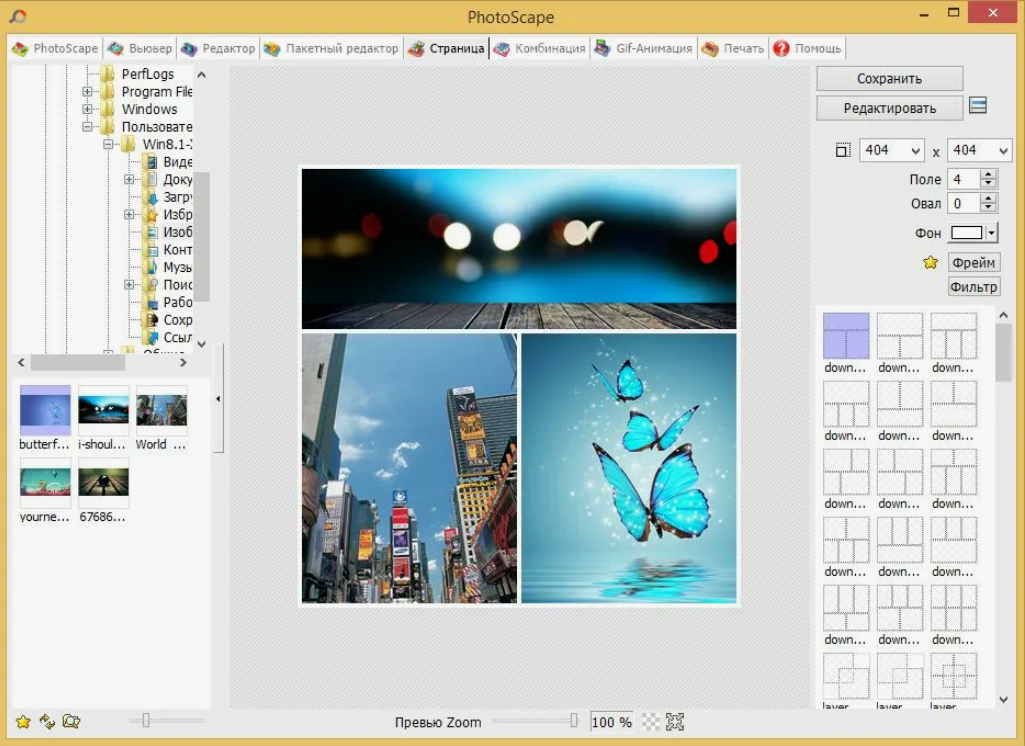Click the Редактировать button
The height and width of the screenshot is (746, 1025).
click(x=889, y=108)
